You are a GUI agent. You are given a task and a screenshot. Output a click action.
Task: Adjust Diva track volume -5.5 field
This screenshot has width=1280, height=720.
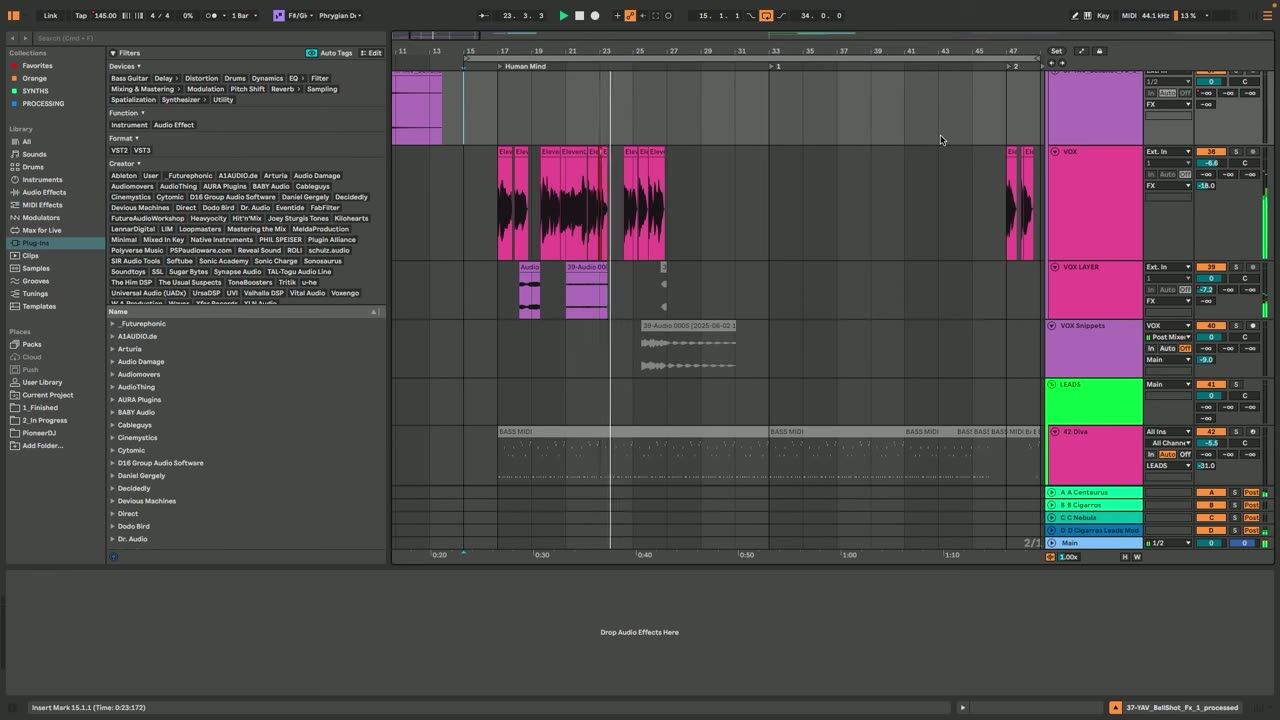coord(1211,443)
